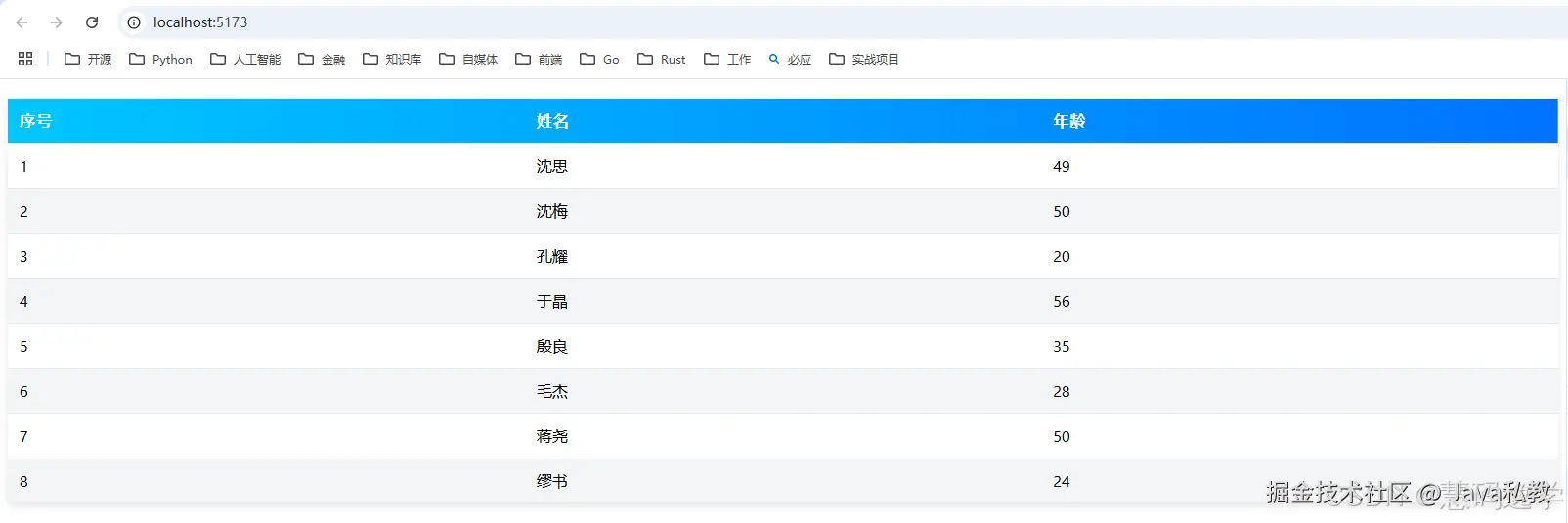View site information icon beside localhost:5173

pyautogui.click(x=134, y=22)
